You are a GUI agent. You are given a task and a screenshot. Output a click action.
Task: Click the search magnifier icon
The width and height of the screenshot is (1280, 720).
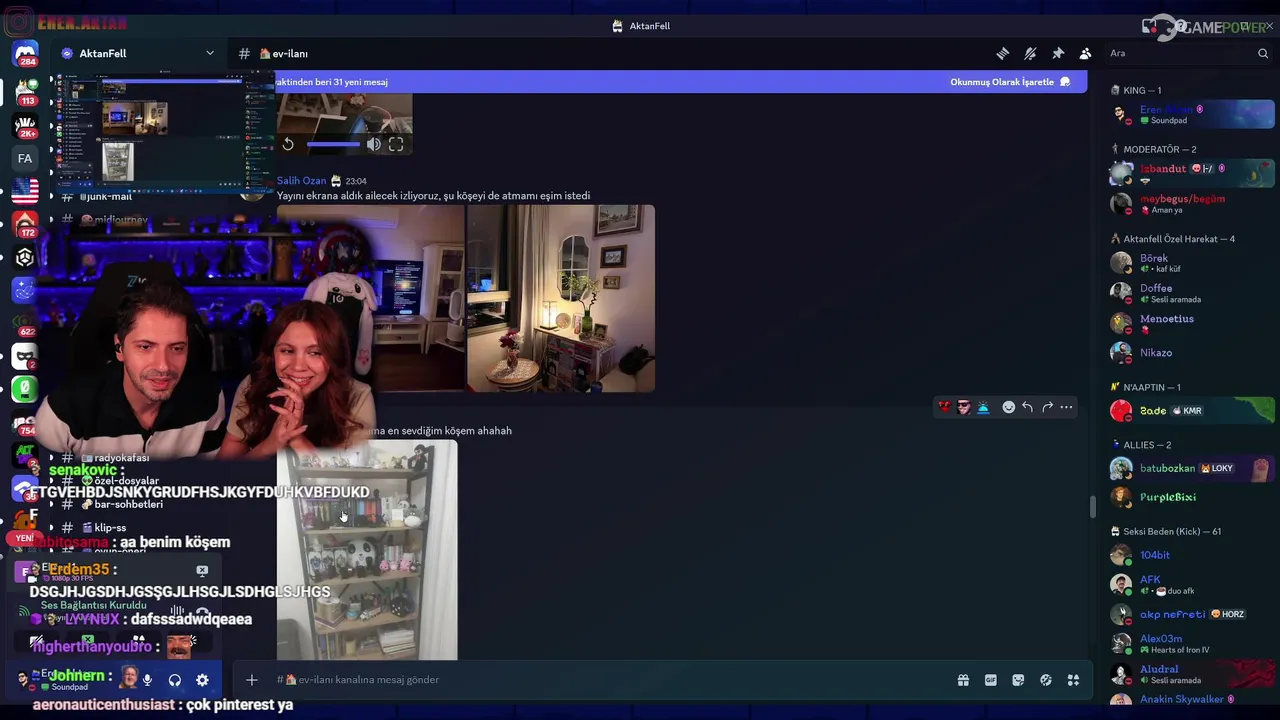[1263, 53]
